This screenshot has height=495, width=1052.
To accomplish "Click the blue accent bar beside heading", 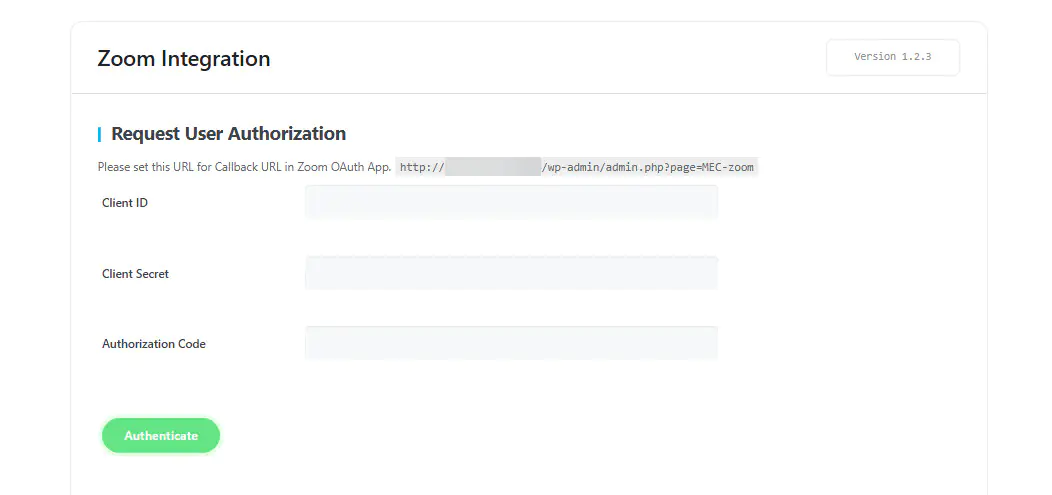I will click(x=99, y=134).
